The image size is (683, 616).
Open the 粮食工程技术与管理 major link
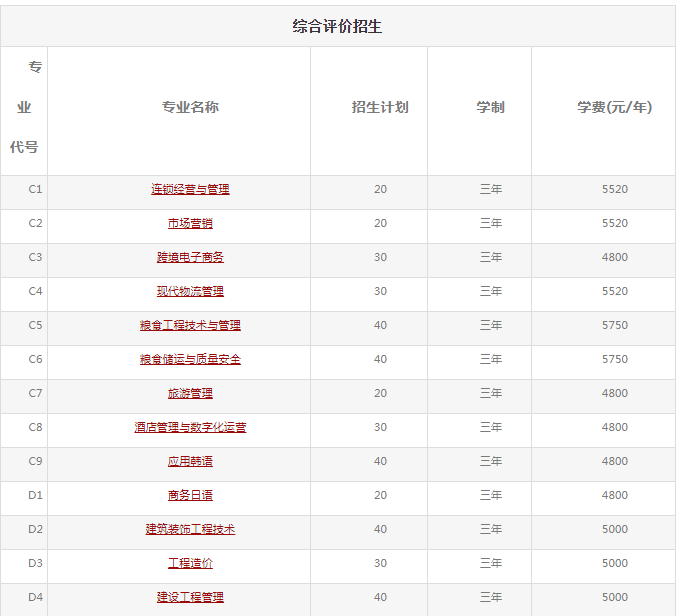(190, 325)
